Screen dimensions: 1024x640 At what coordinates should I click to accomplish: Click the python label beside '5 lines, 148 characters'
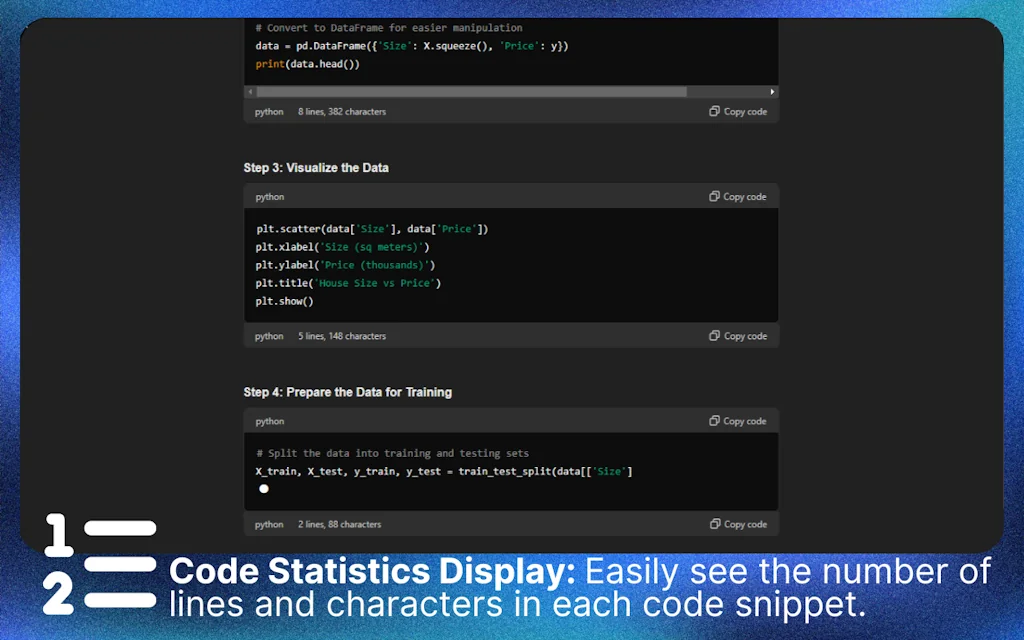pyautogui.click(x=268, y=336)
